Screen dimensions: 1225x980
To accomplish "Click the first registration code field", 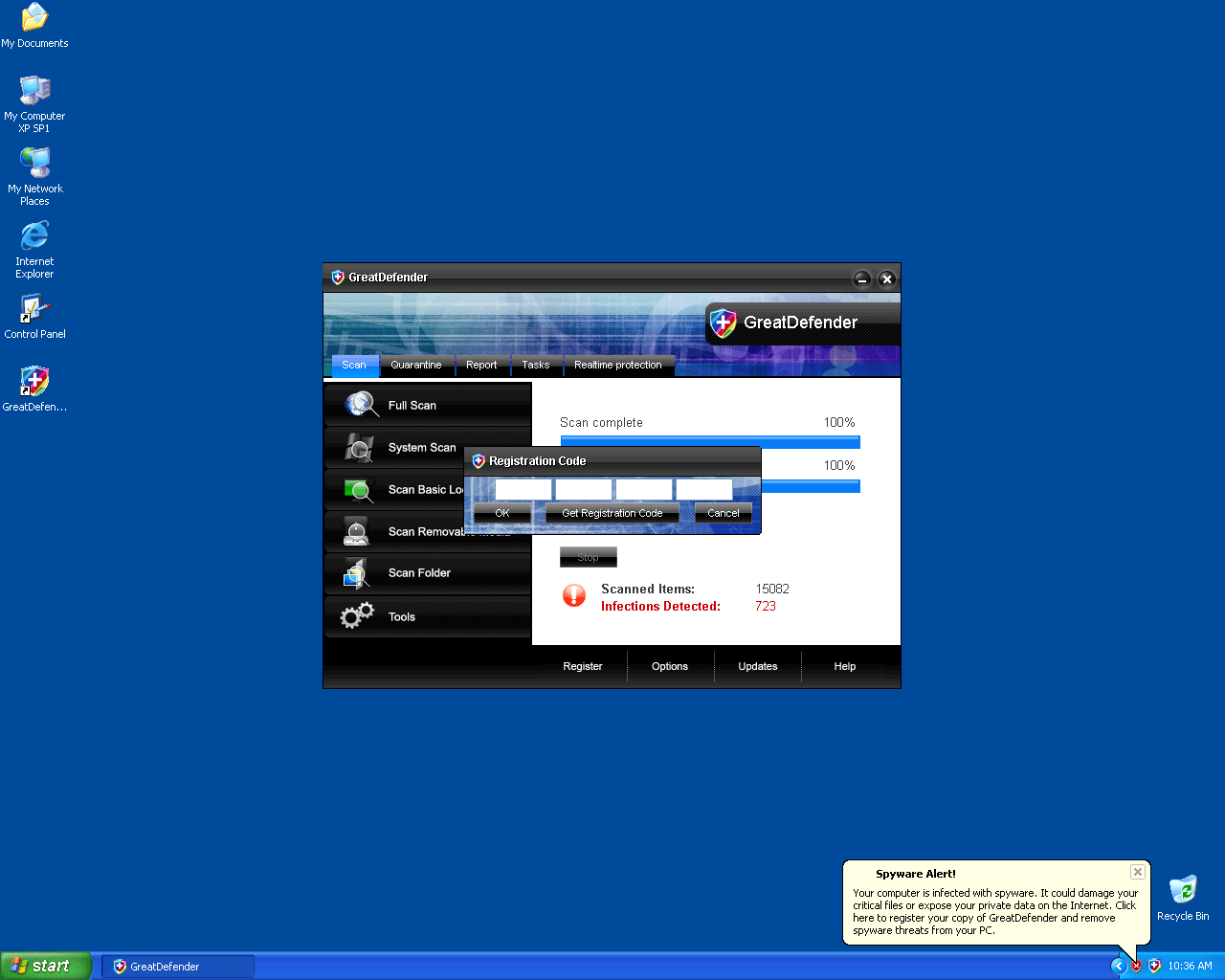I will 523,490.
